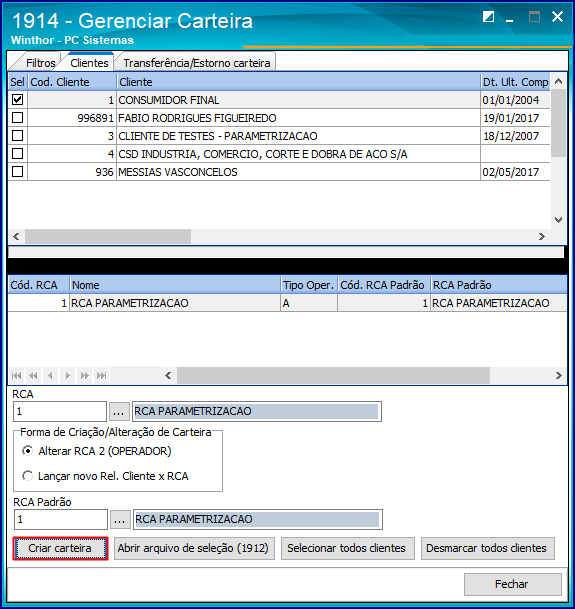Image resolution: width=575 pixels, height=609 pixels.
Task: Check the MESSIAS VASCONCELOS checkbox
Action: pos(17,172)
